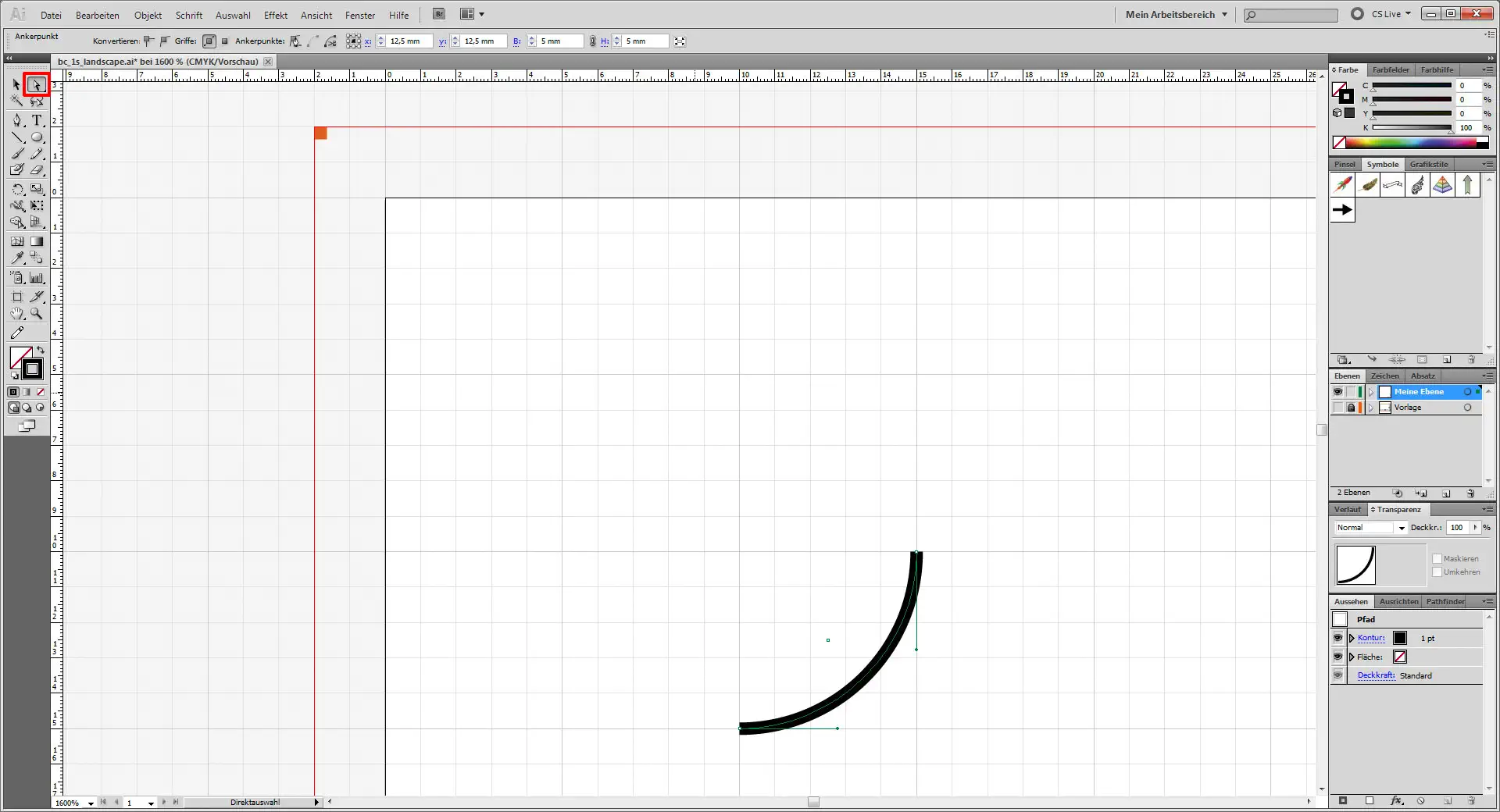Select the Pen tool

[x=17, y=119]
